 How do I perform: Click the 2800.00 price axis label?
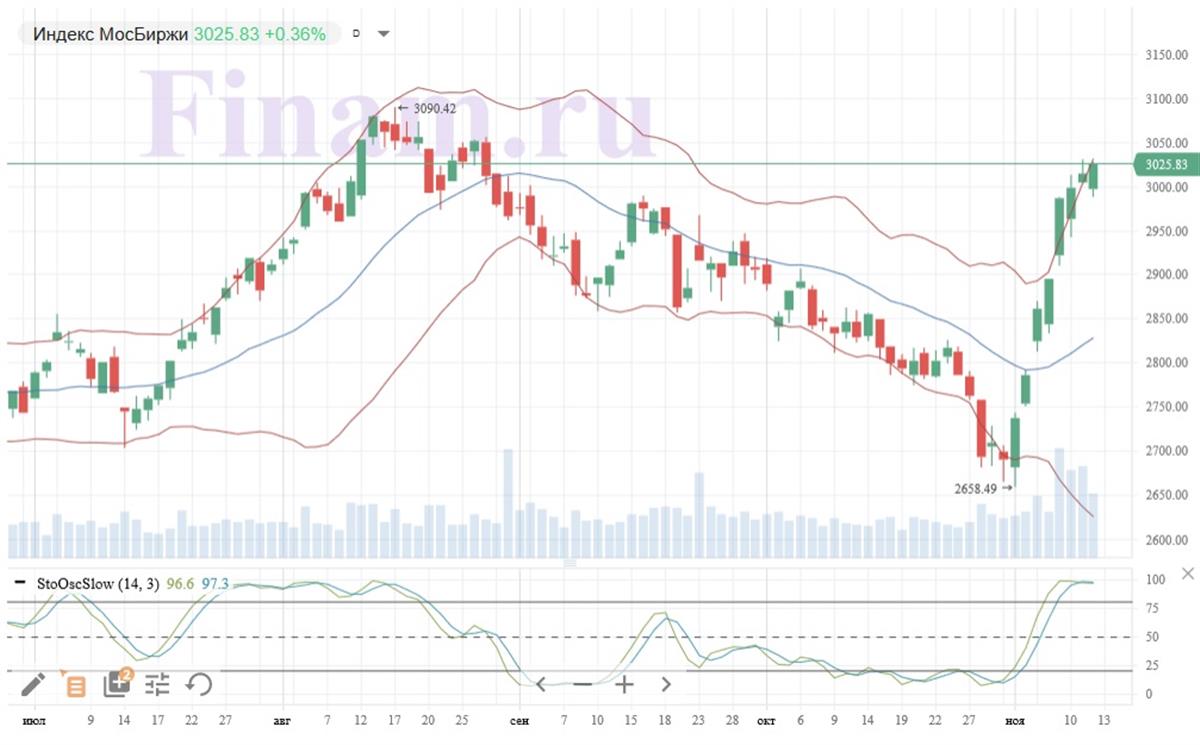click(1167, 363)
